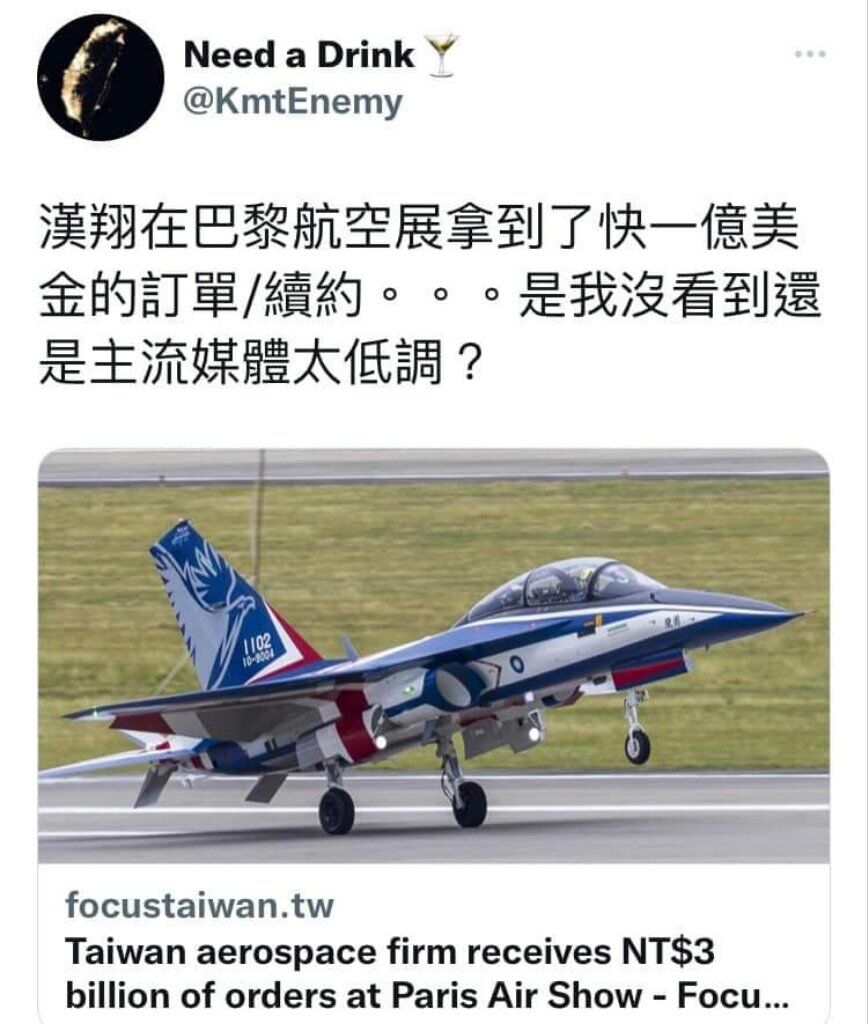Viewport: 868px width, 1024px height.
Task: Open the Taiwan map profile avatar
Action: click(x=101, y=78)
